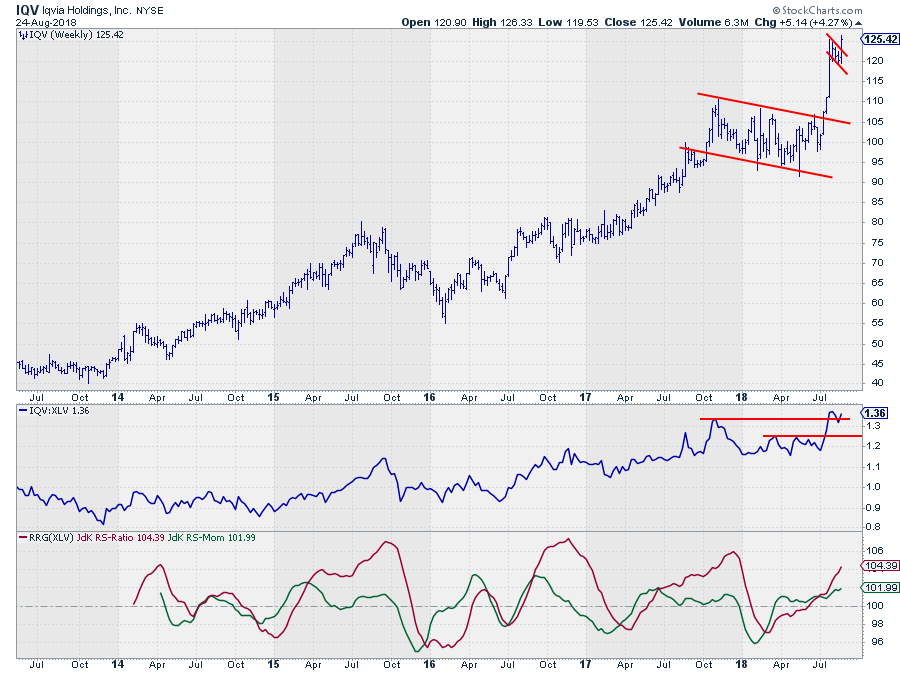Click the price bar icon in the IQV (Weekly) legend
Viewport: 900px width, 673px height.
point(23,35)
